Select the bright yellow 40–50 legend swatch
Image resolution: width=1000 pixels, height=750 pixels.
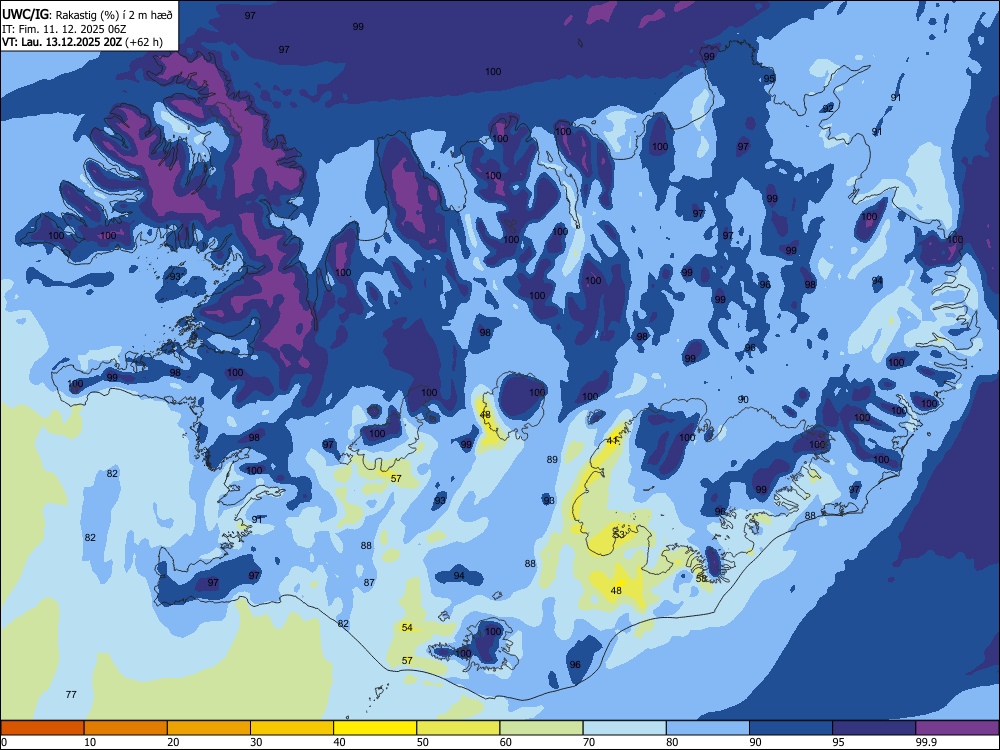[375, 728]
